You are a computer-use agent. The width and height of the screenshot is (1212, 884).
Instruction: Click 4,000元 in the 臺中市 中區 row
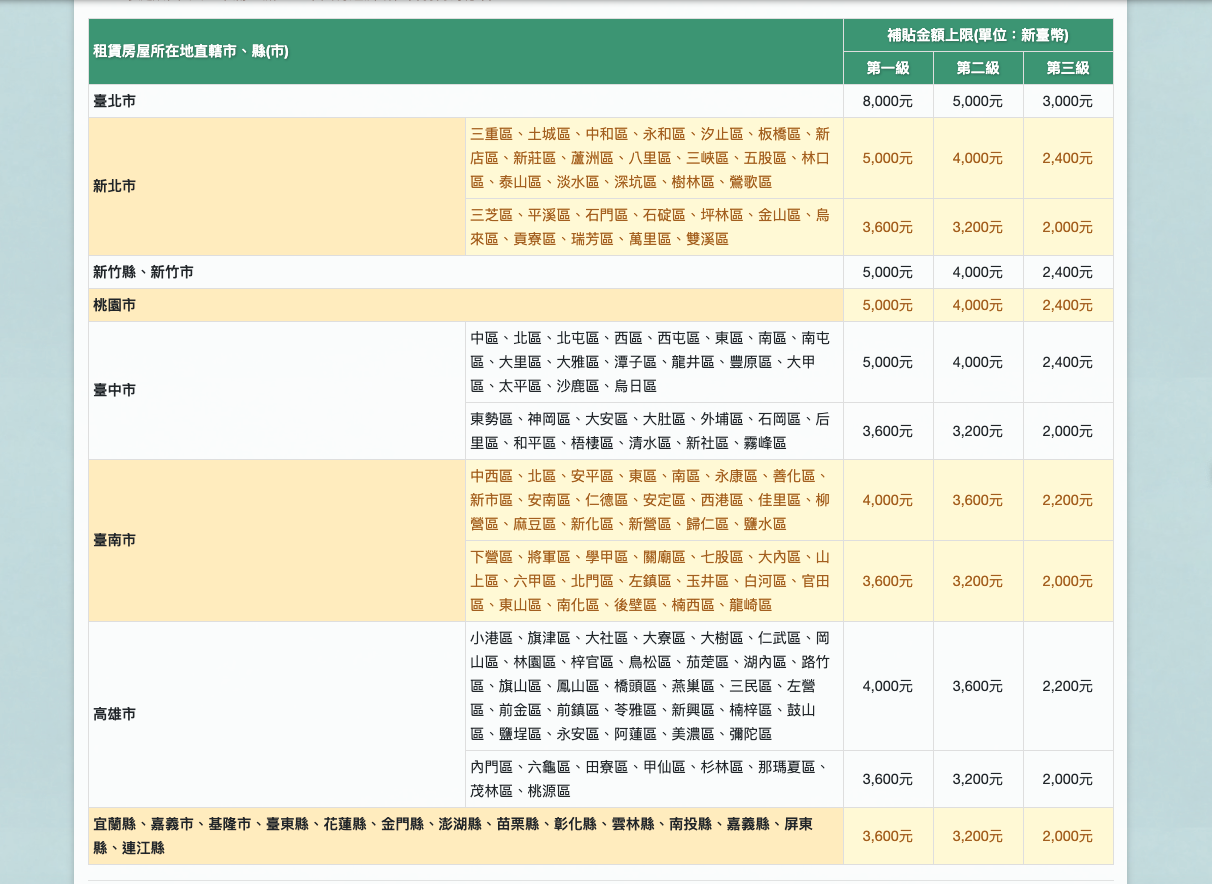[x=978, y=362]
